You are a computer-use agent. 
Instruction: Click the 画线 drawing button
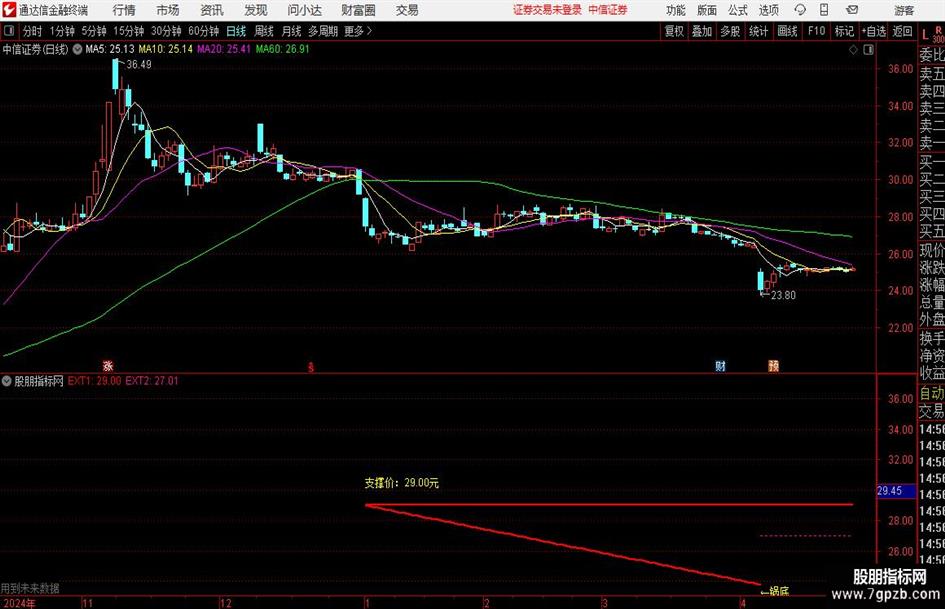787,31
